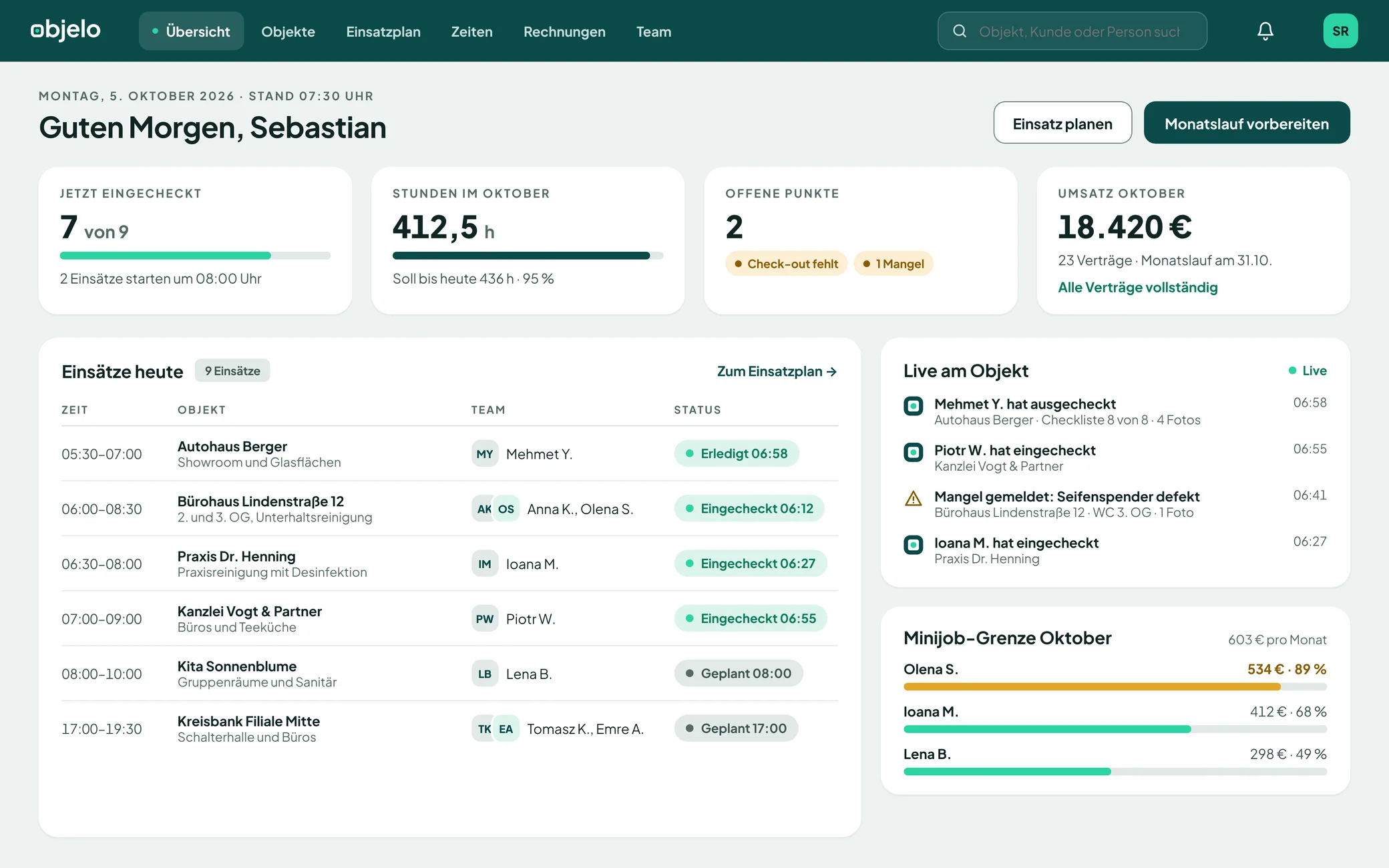The width and height of the screenshot is (1389, 868).
Task: Go to the Einsatzplan tab
Action: (x=383, y=31)
